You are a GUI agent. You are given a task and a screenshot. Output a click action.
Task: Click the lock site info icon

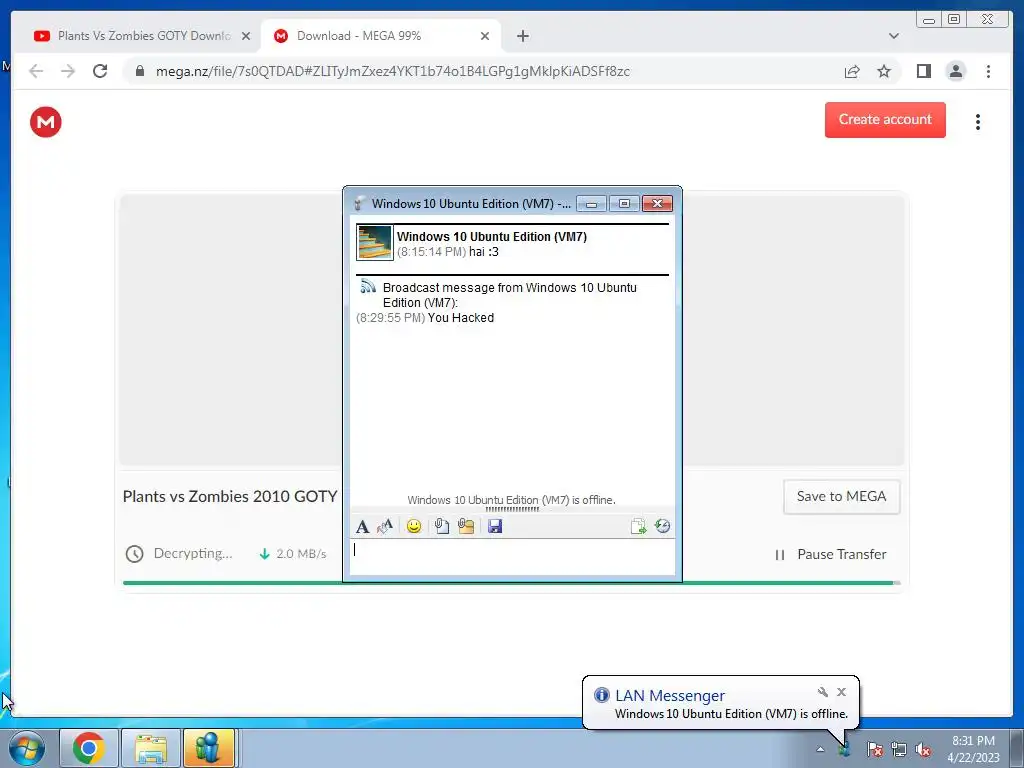point(139,71)
